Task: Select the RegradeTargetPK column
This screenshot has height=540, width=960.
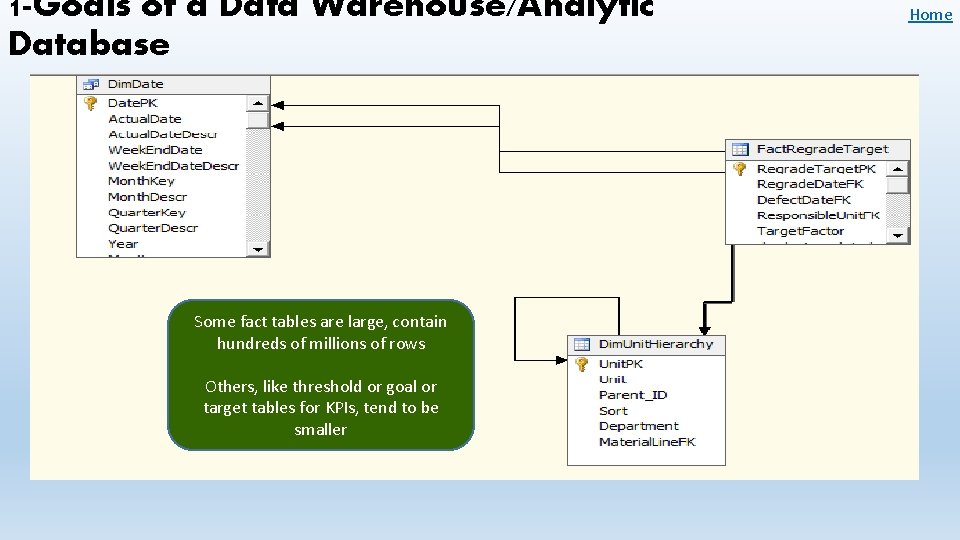Action: 816,168
